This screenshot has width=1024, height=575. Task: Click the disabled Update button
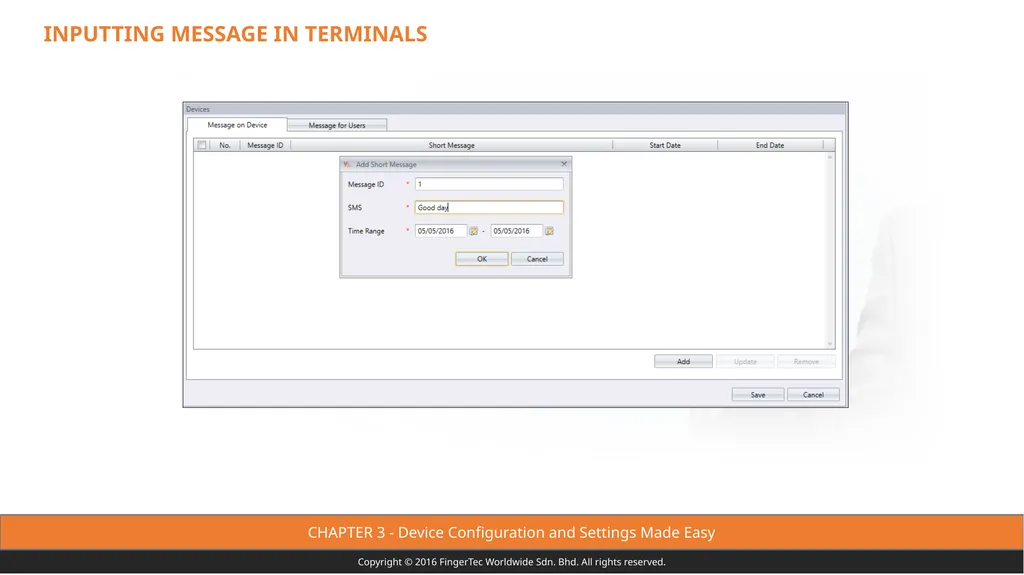point(745,361)
